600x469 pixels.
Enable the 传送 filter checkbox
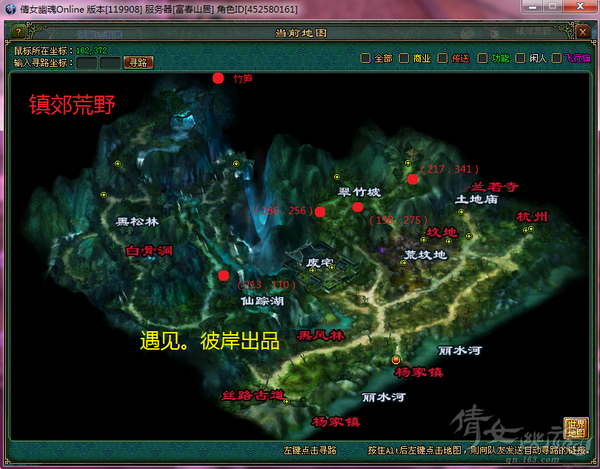tap(442, 58)
